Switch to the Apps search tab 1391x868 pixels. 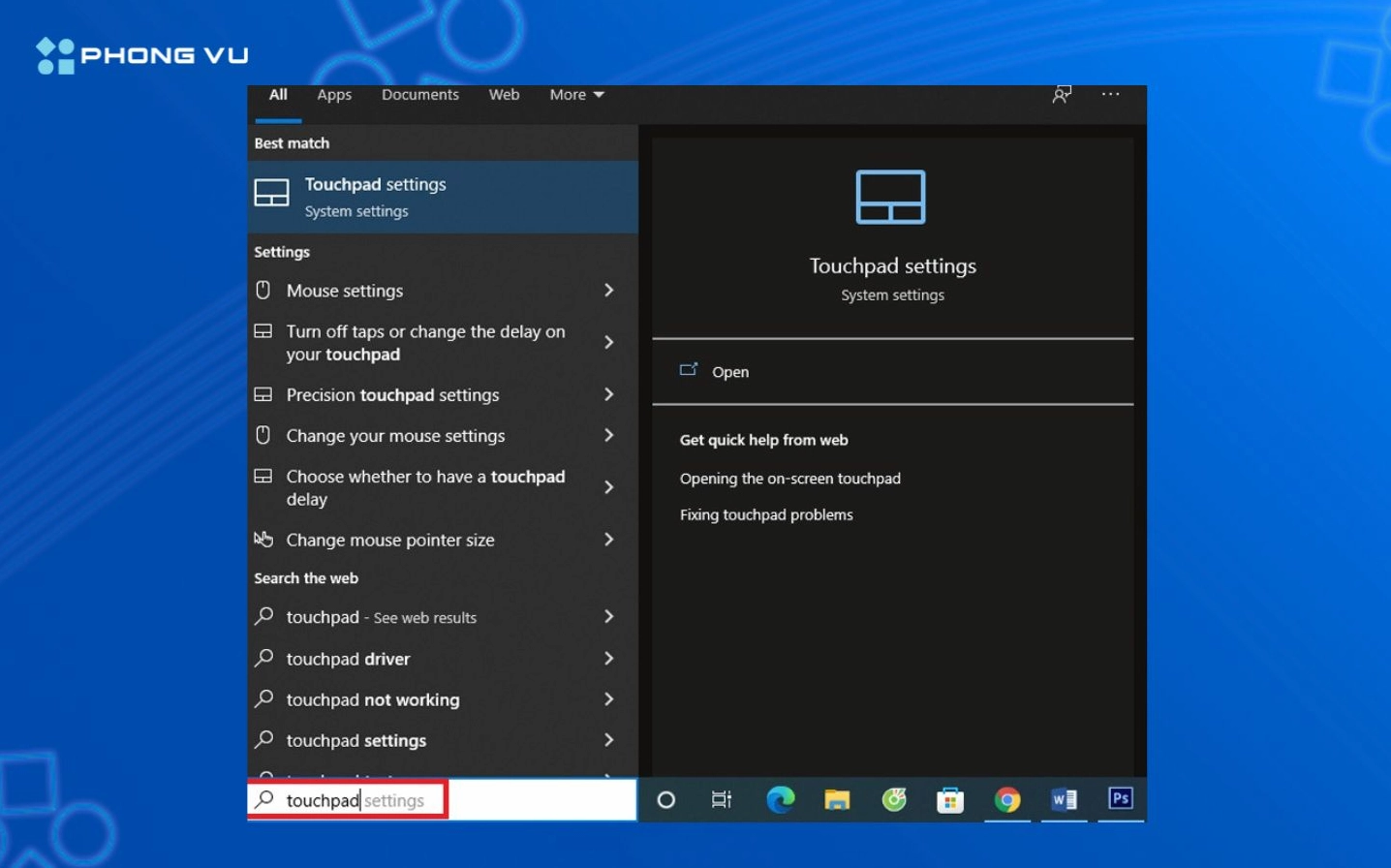click(334, 94)
